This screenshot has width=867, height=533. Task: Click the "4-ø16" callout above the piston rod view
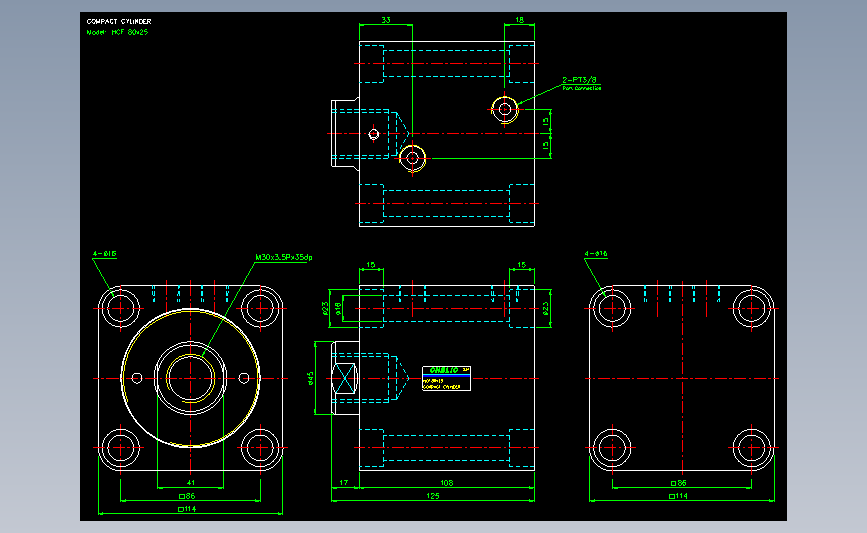tap(105, 254)
